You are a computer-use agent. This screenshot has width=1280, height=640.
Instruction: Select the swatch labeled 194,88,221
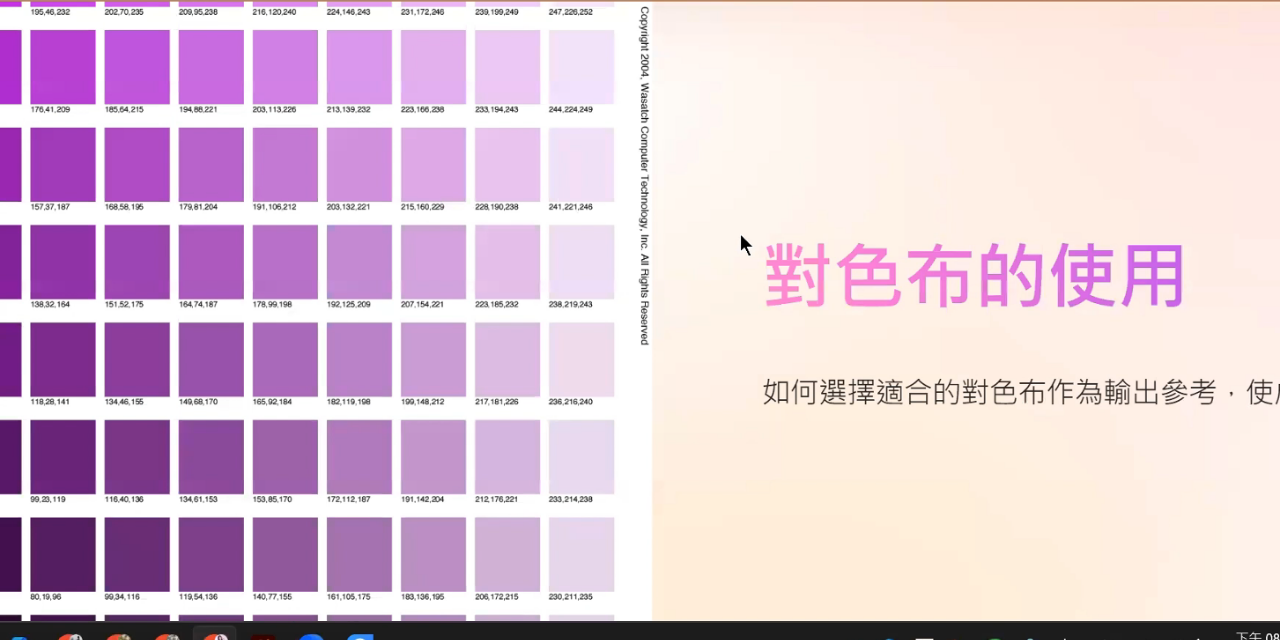pos(211,66)
